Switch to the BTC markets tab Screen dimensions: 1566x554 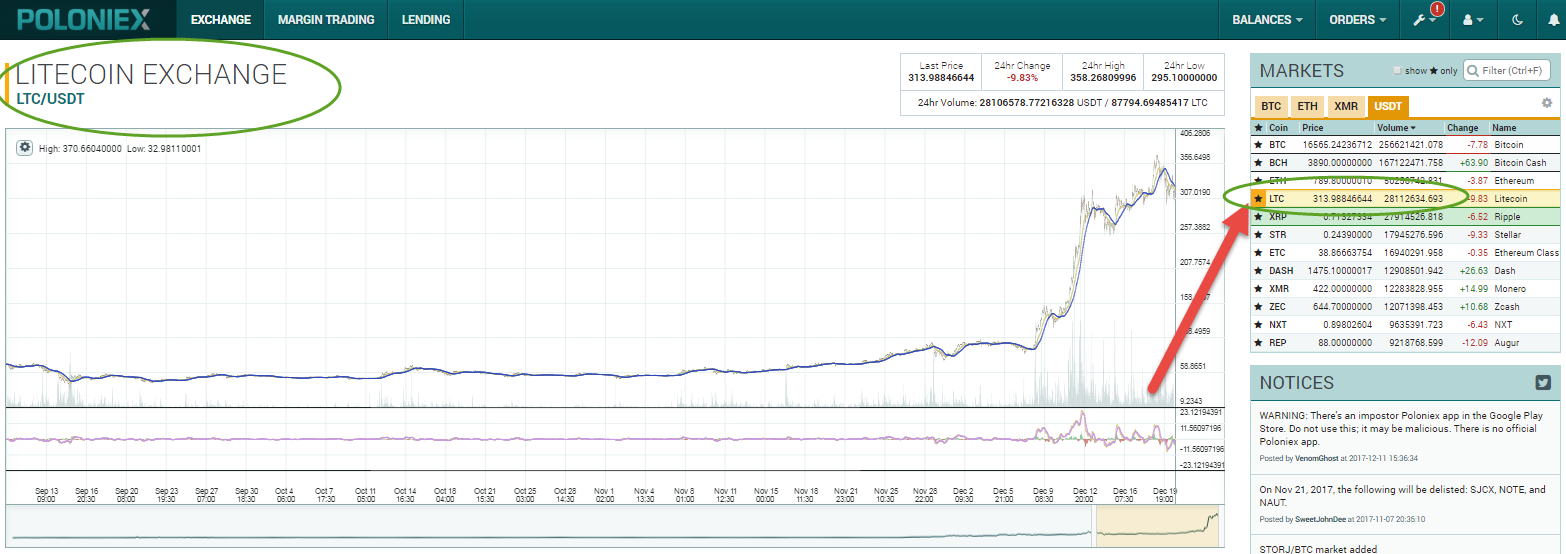point(1270,106)
